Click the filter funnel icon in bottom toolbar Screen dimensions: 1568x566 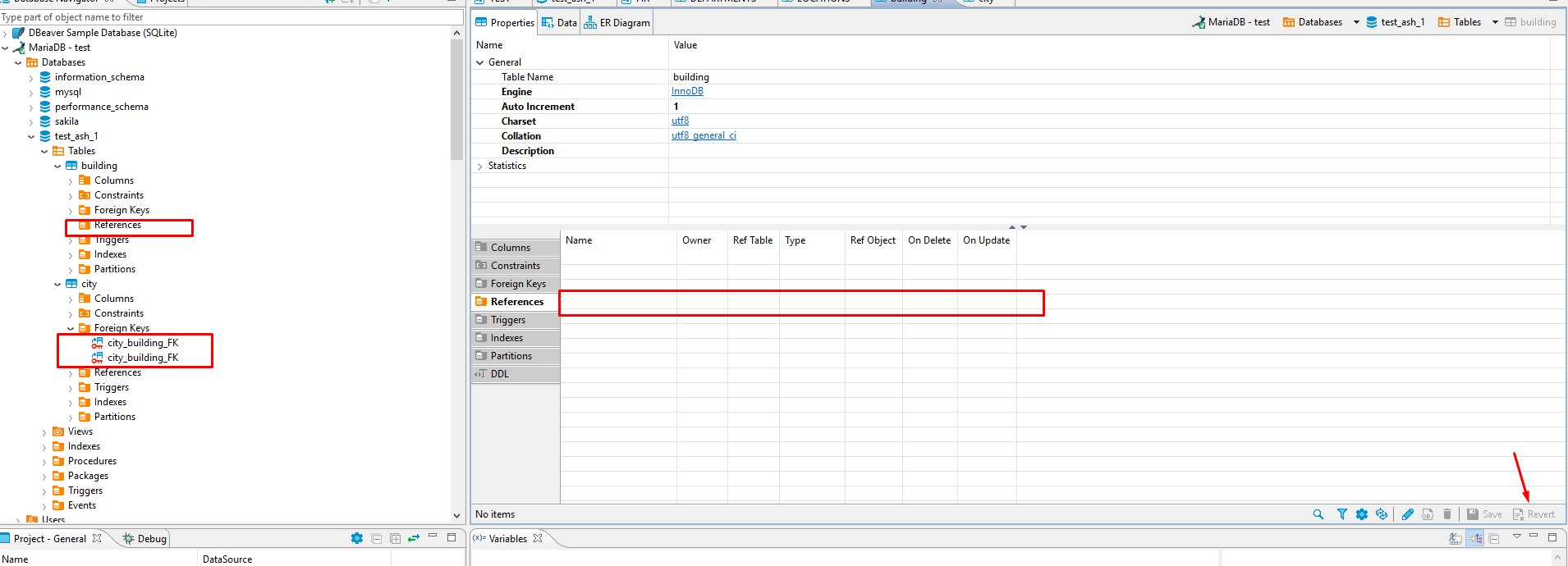pos(1342,514)
